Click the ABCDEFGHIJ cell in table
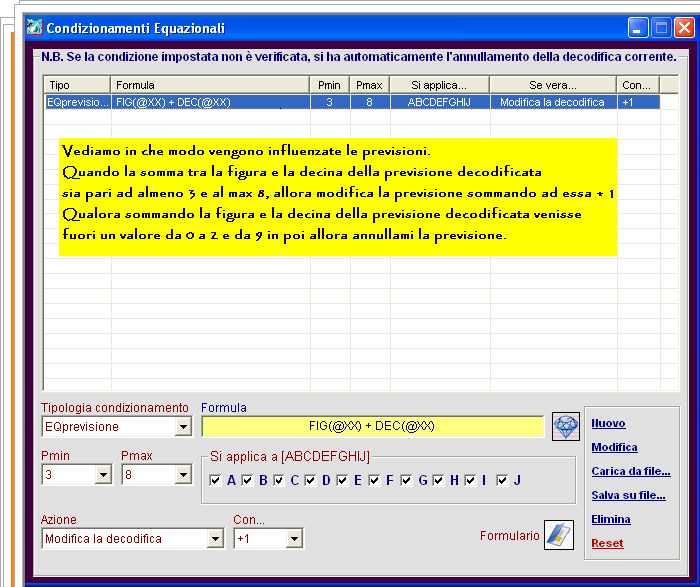 440,102
